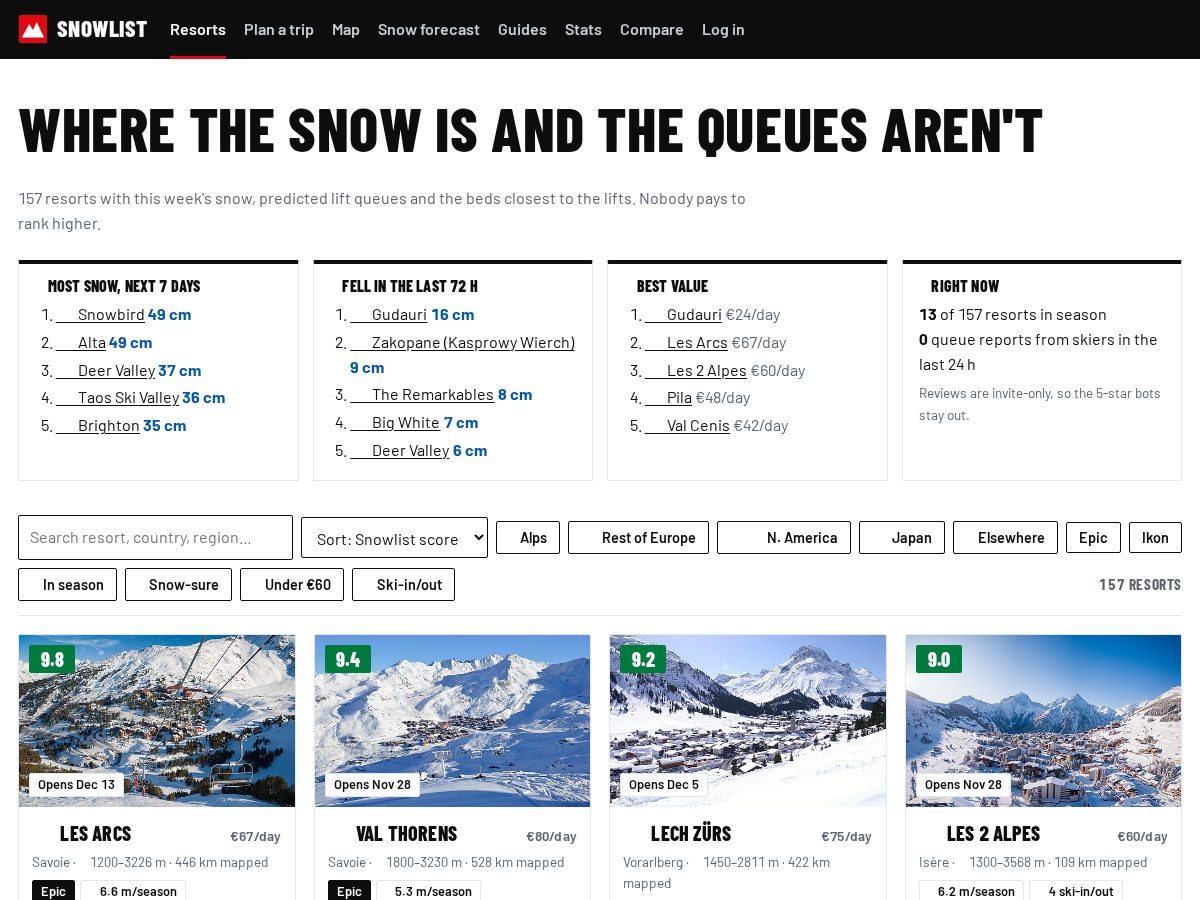Open Snow forecast in the navigation

pos(429,30)
